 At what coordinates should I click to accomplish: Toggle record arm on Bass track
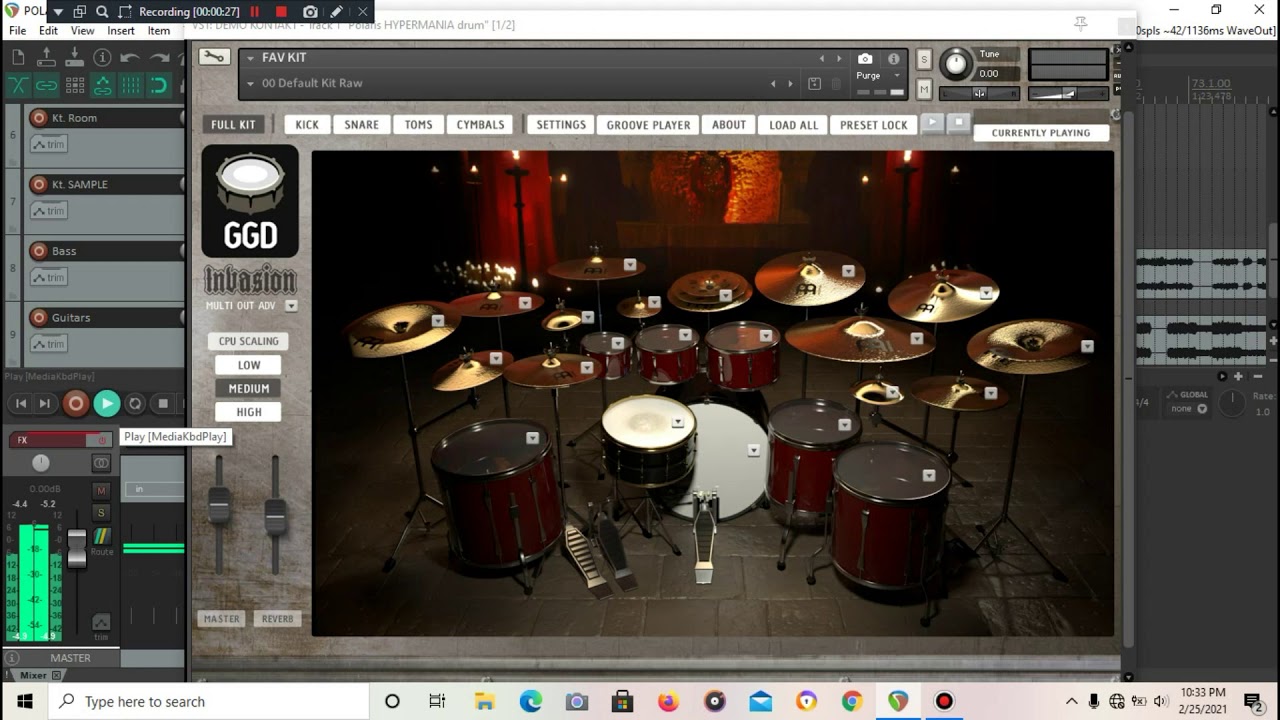point(39,251)
